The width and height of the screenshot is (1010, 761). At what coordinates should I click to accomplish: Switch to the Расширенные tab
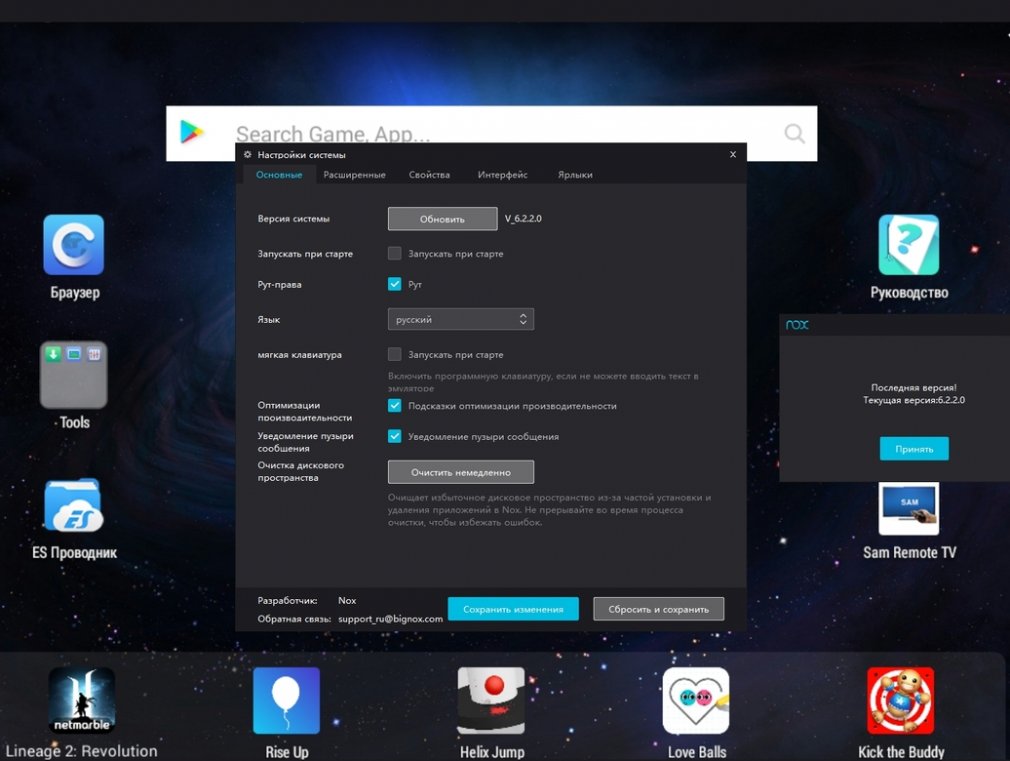tap(354, 175)
